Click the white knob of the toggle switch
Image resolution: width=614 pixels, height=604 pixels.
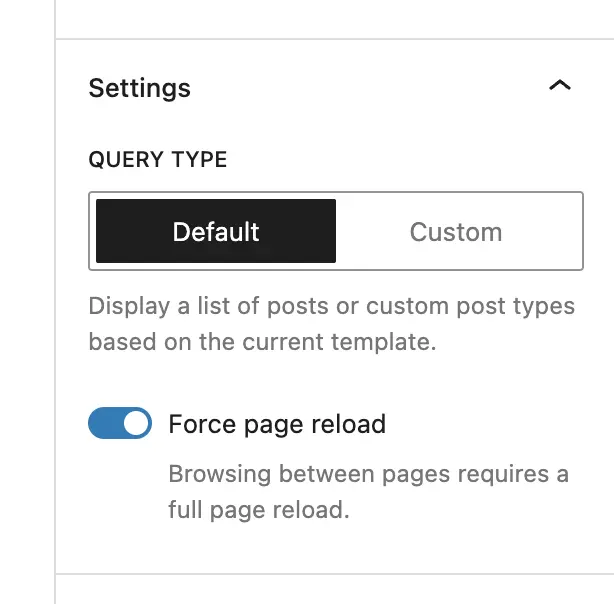pos(136,424)
